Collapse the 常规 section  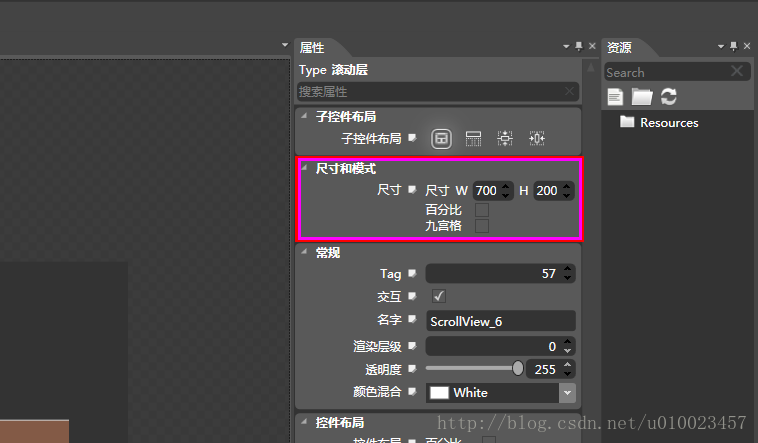[304, 251]
